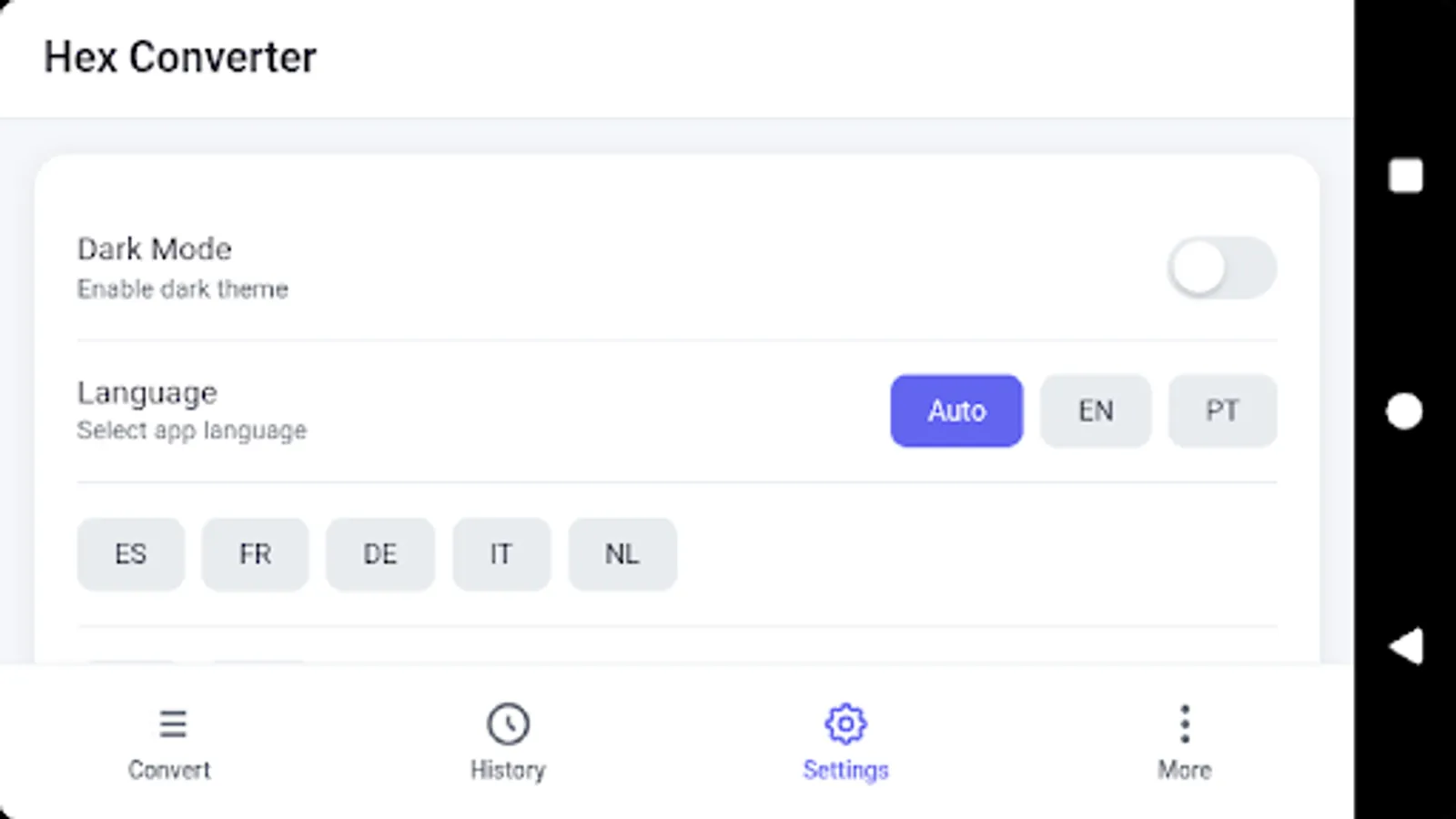Tap the three-line Convert menu icon
The height and width of the screenshot is (819, 1456).
click(x=172, y=723)
